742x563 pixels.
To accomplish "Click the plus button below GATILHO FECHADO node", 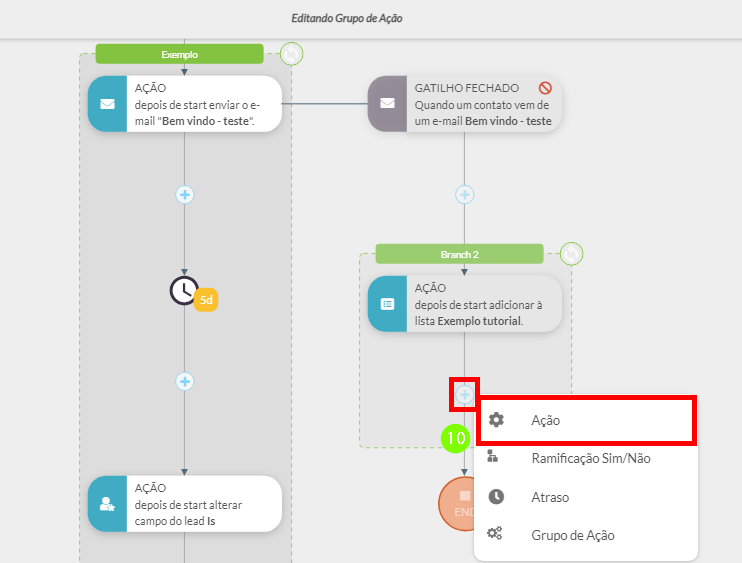I will point(464,194).
